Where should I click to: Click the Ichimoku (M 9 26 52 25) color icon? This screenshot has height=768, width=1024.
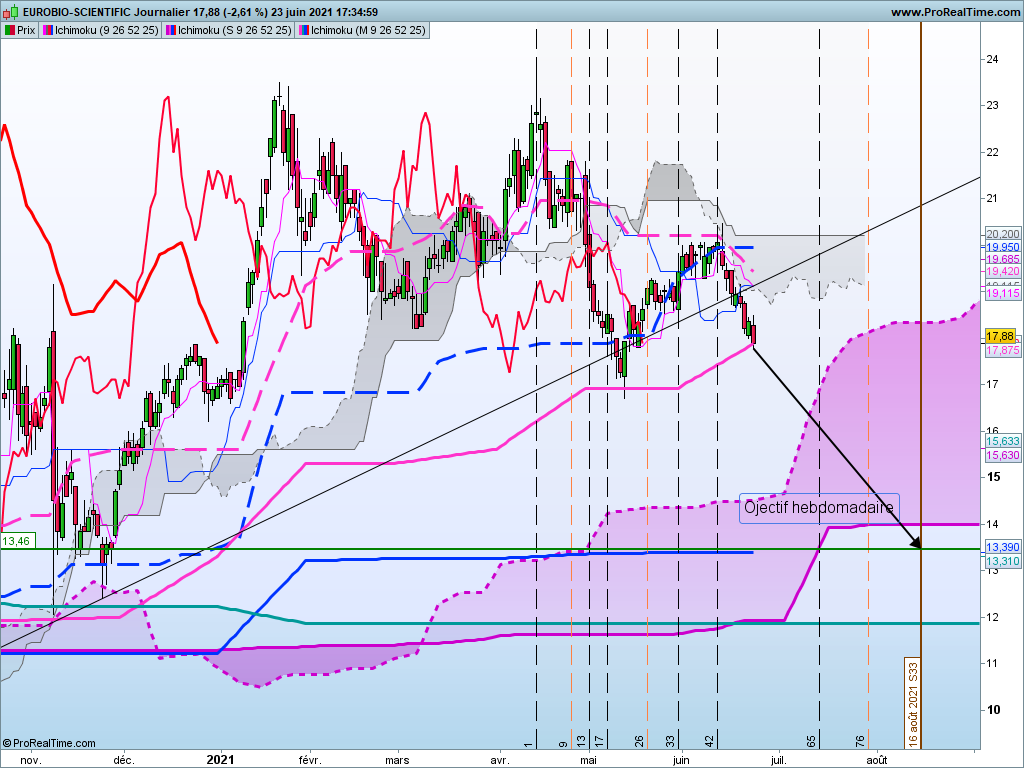304,30
